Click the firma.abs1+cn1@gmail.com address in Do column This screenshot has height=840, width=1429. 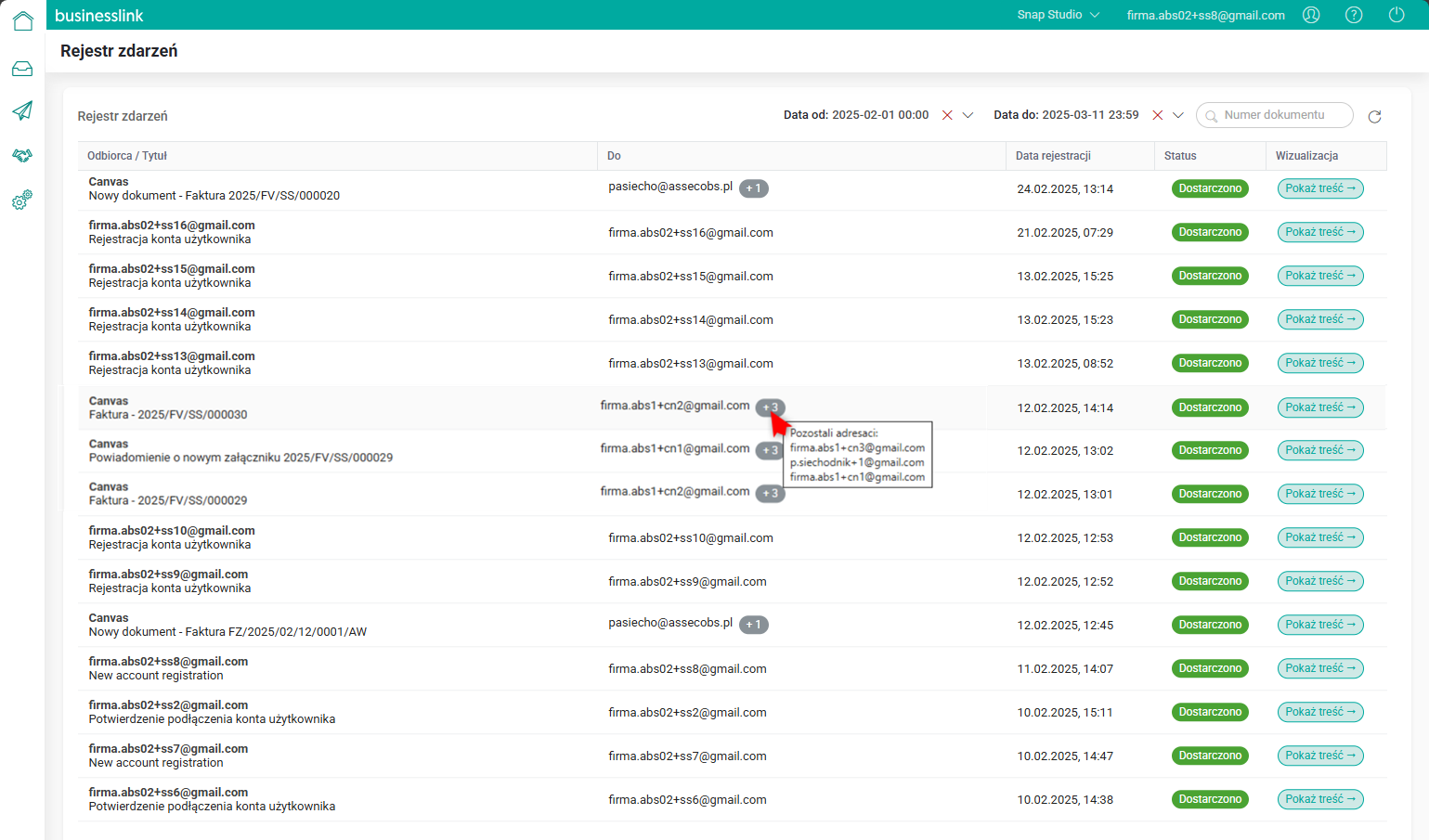click(675, 448)
